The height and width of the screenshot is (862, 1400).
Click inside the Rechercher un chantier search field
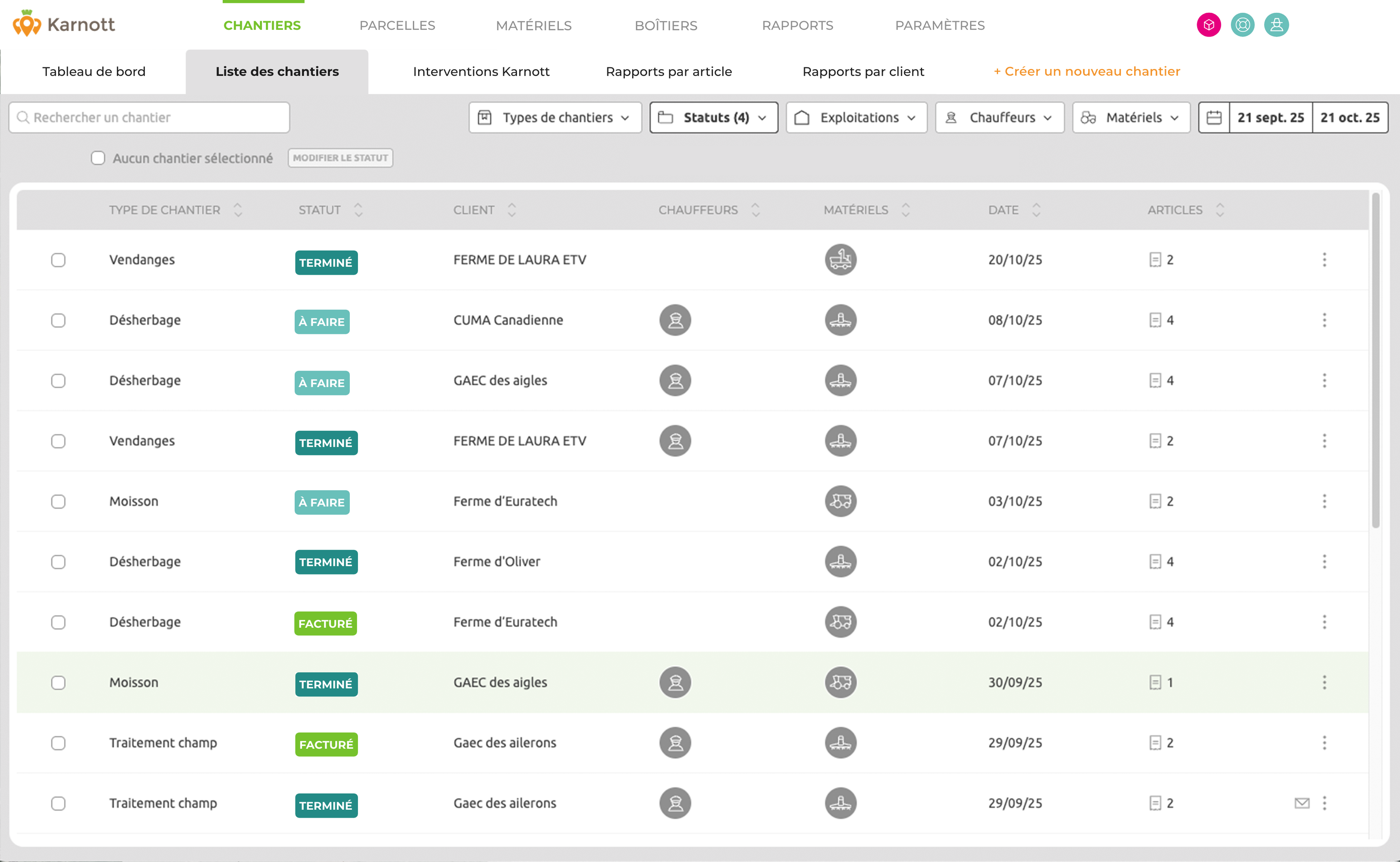pos(149,118)
